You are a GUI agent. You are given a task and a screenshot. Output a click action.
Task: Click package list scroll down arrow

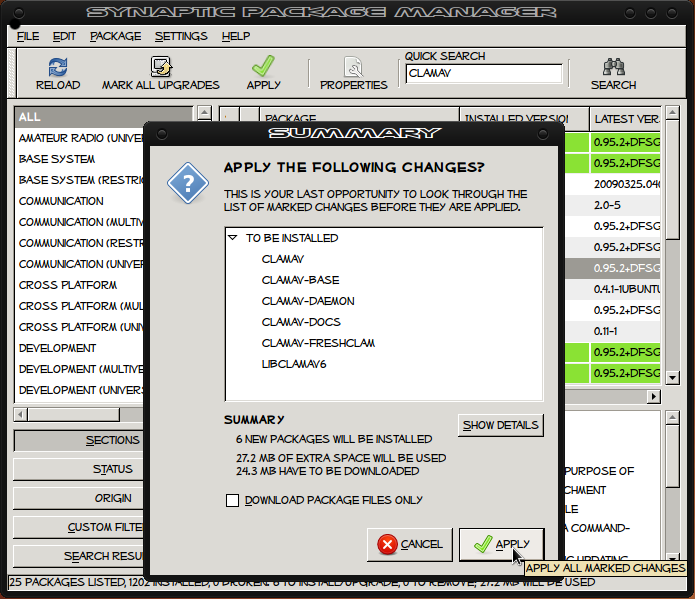point(673,378)
